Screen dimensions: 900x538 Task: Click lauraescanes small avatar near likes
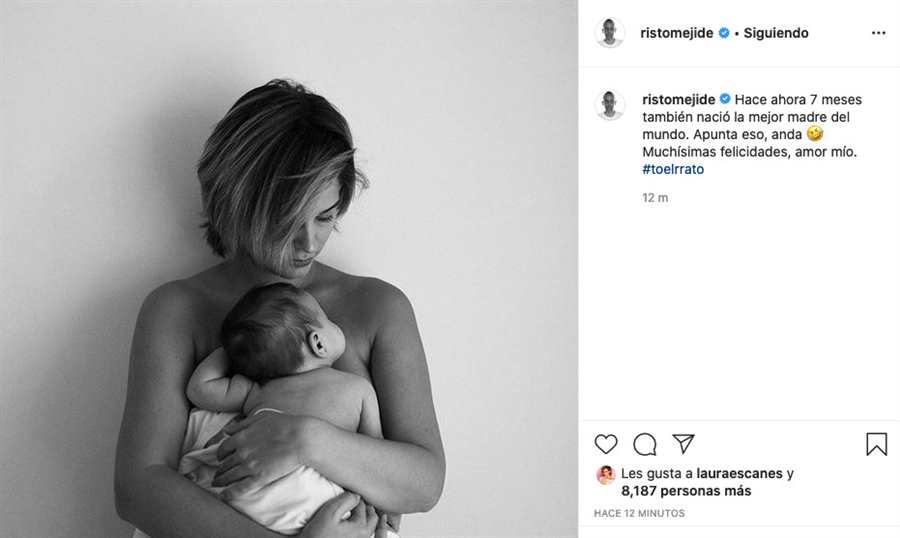(x=605, y=475)
